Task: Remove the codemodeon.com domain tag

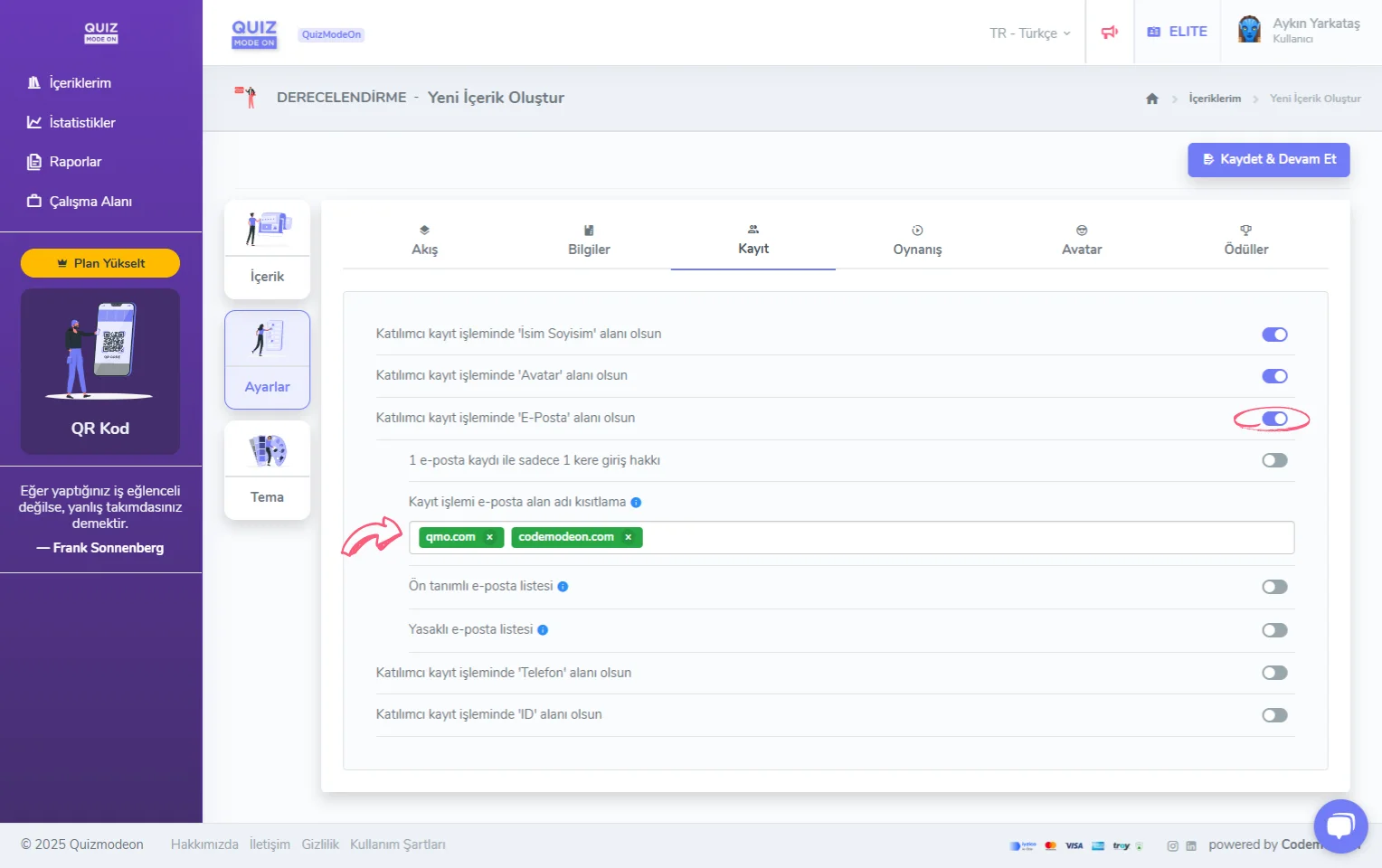Action: [x=629, y=537]
